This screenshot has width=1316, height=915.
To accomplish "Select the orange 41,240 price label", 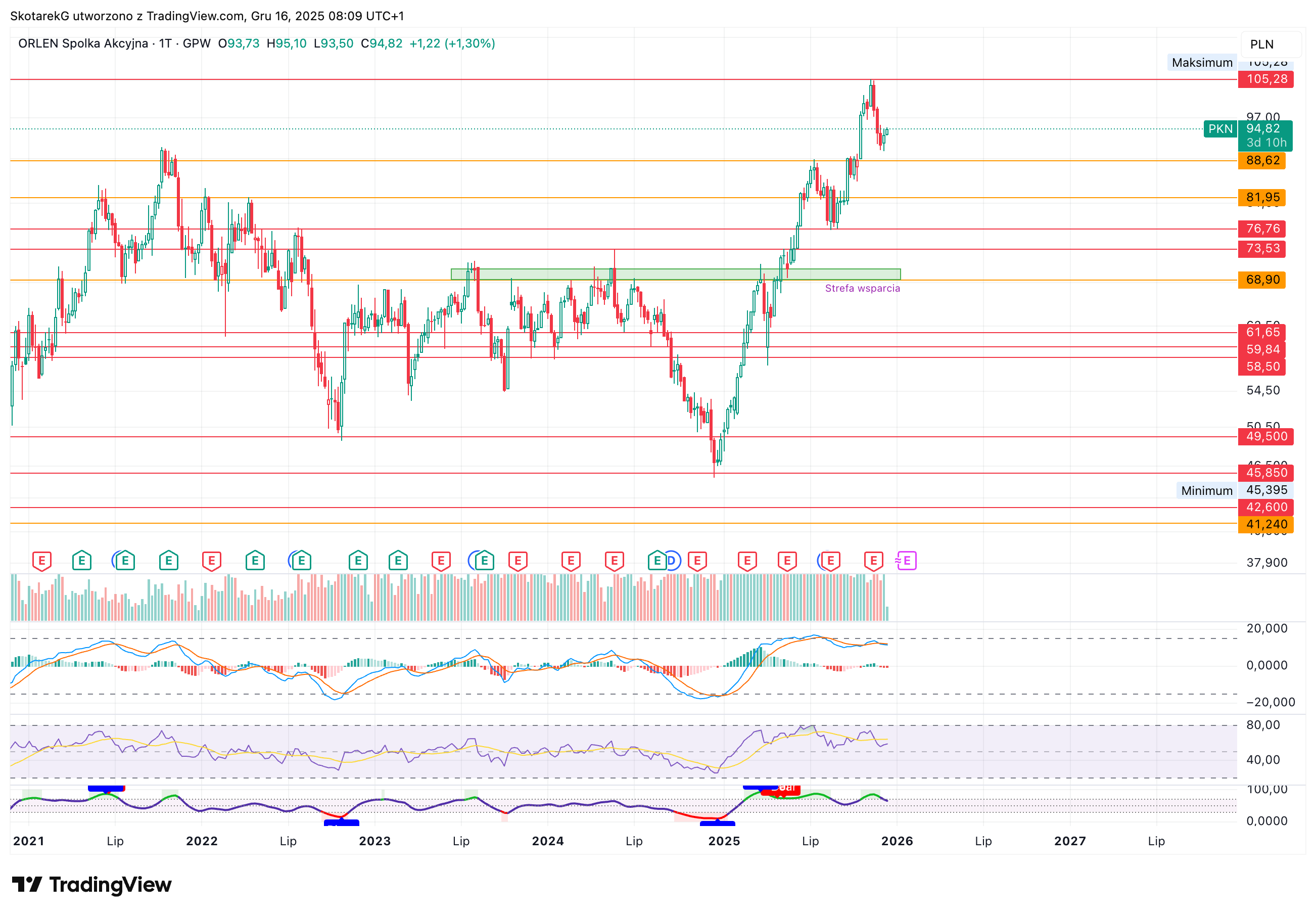I will tap(1266, 525).
